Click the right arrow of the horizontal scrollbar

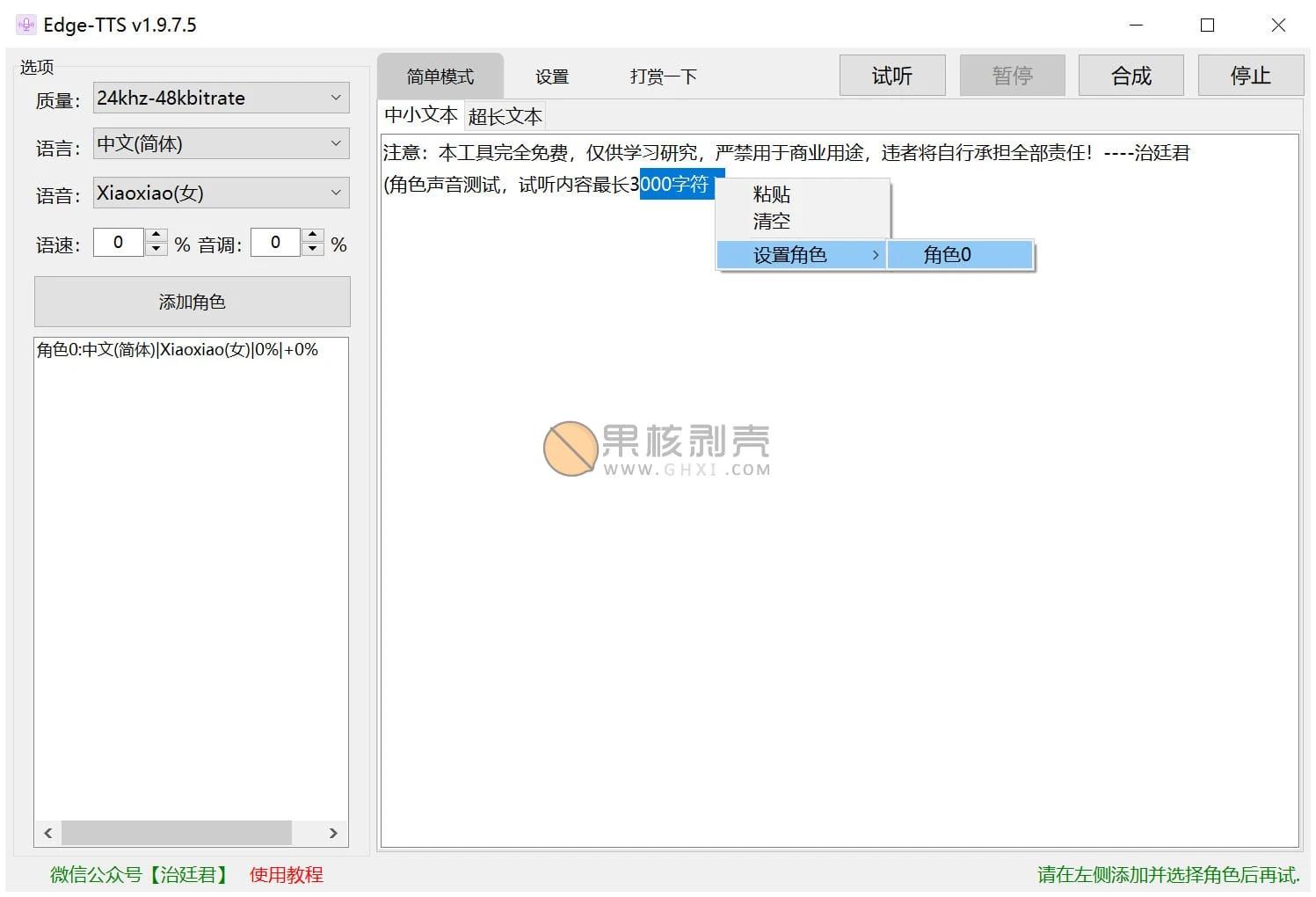pyautogui.click(x=333, y=833)
